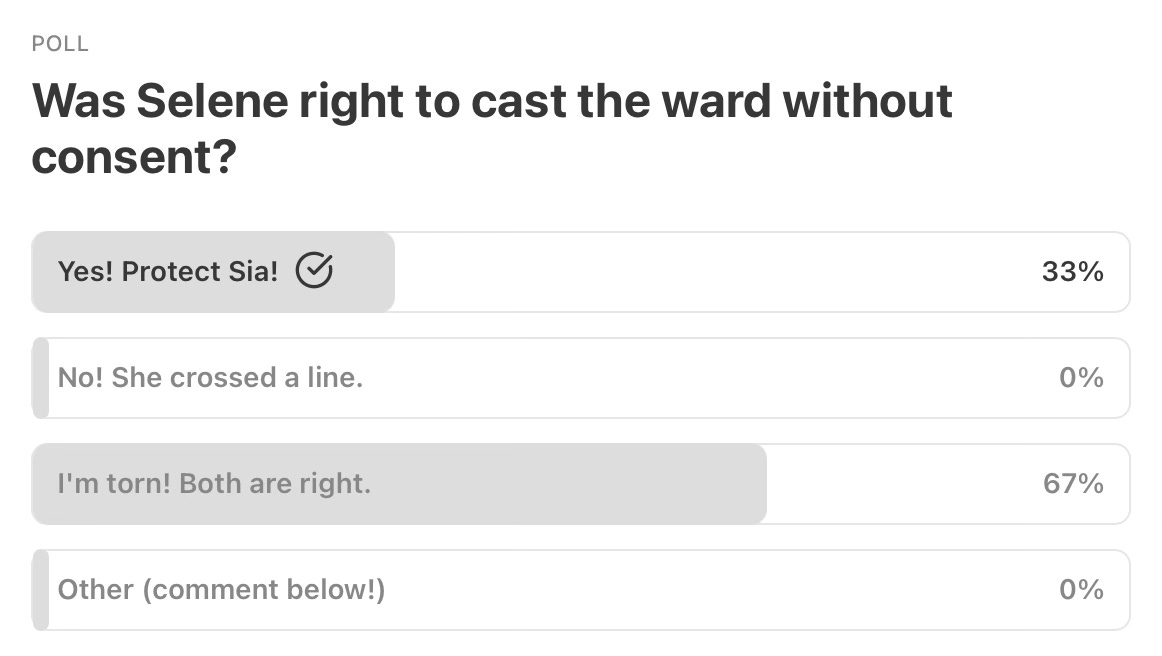Click the checkmark icon beside Yes! Protect Sia!
The height and width of the screenshot is (656, 1162).
[314, 271]
